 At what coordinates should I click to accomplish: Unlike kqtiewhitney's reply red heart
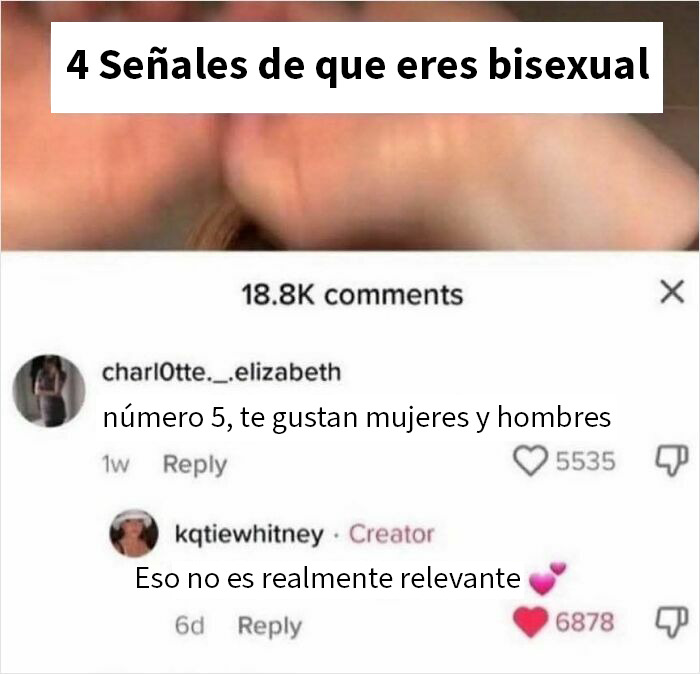[x=530, y=622]
